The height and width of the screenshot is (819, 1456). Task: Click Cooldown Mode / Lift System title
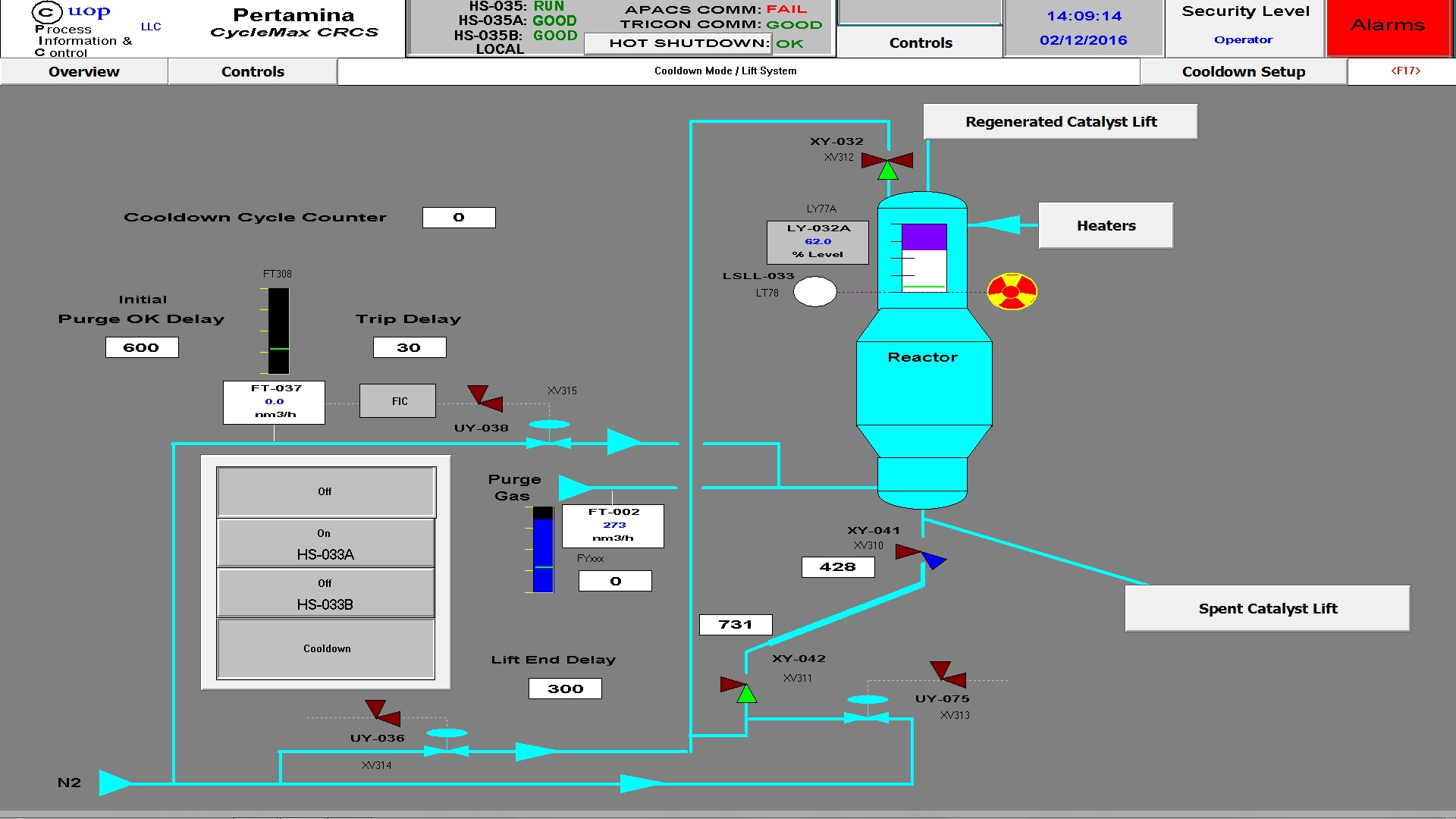coord(725,71)
